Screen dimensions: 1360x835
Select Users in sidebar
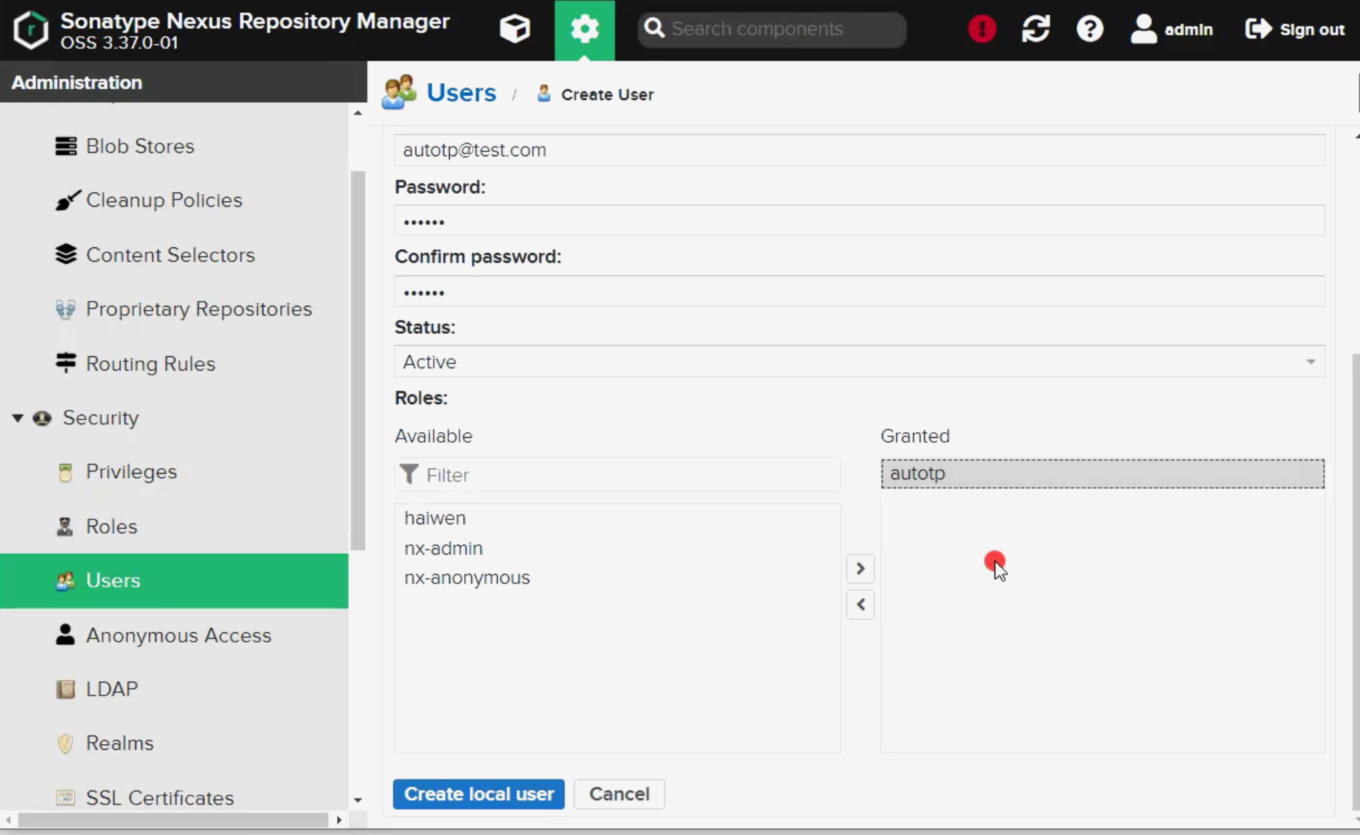pyautogui.click(x=174, y=581)
